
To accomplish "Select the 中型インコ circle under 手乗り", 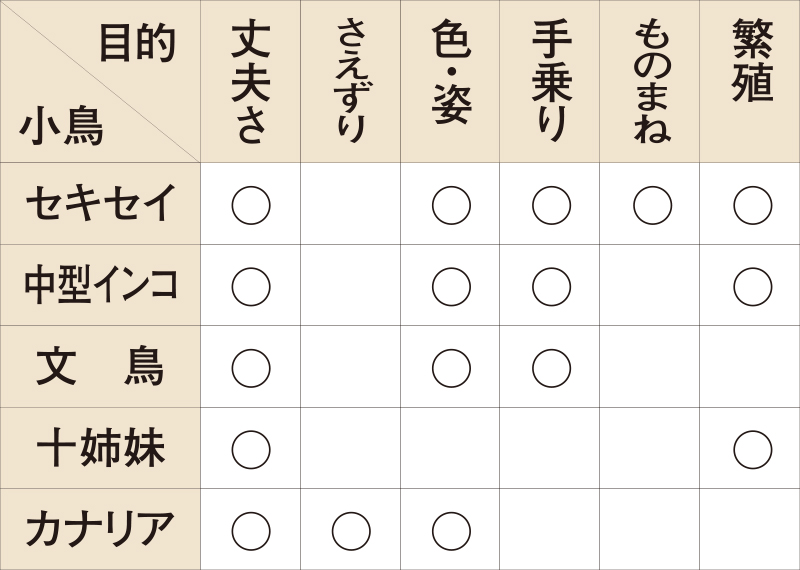I will click(551, 287).
